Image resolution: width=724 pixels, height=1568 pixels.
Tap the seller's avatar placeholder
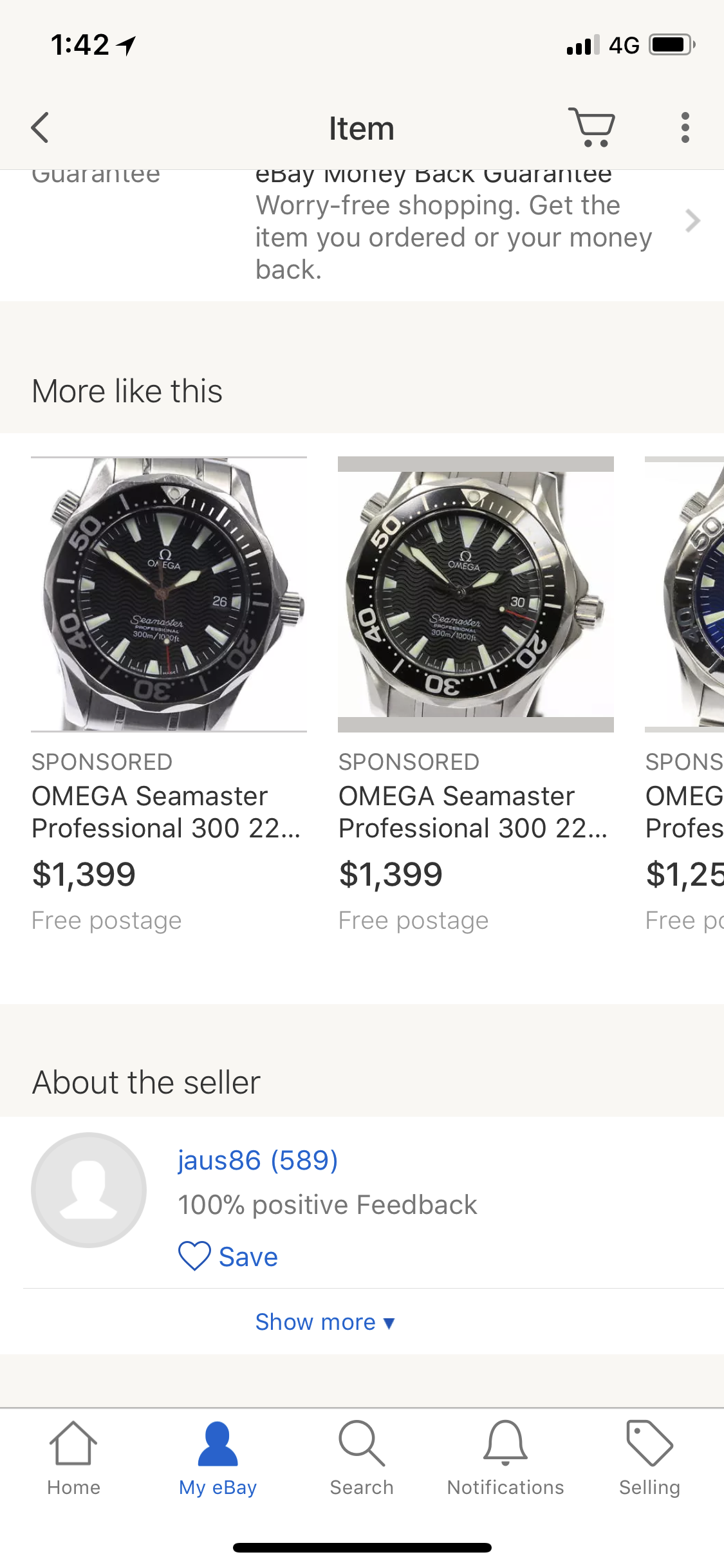coord(89,1190)
